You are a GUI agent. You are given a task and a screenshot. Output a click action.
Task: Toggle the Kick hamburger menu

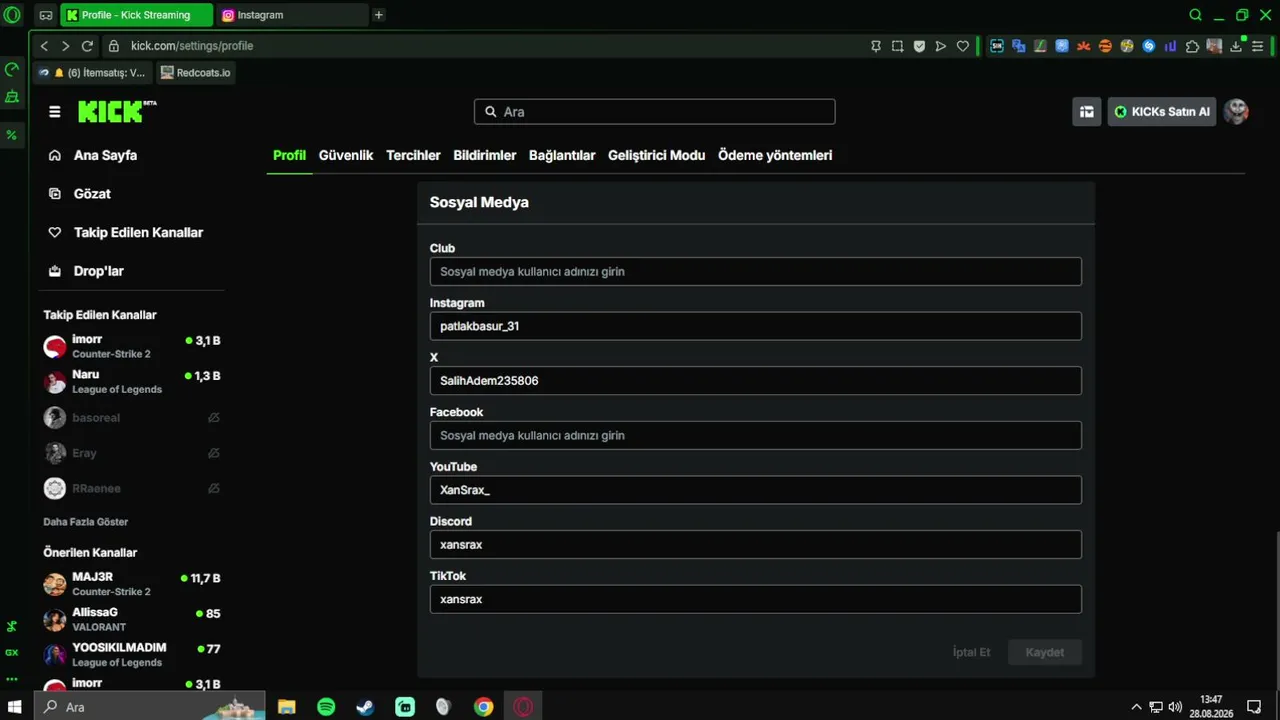pyautogui.click(x=55, y=112)
